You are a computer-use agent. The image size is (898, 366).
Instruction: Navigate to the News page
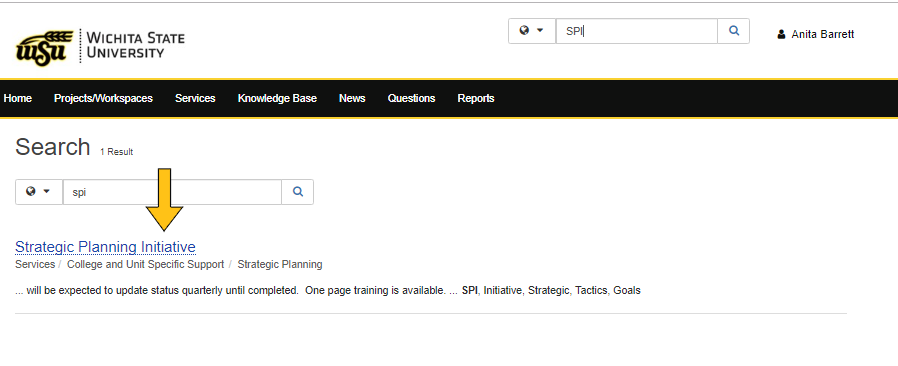pos(352,99)
